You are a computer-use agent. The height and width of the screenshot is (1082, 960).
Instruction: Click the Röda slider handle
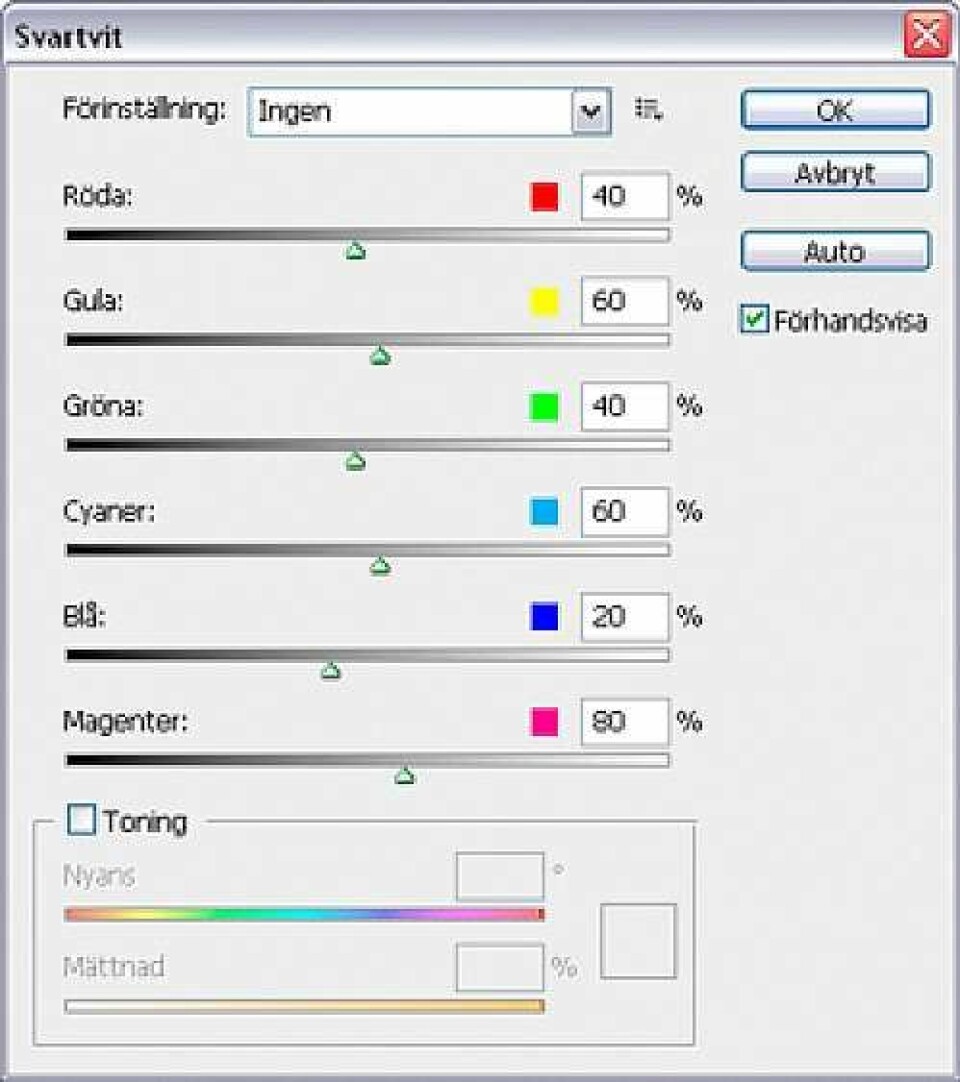click(355, 251)
